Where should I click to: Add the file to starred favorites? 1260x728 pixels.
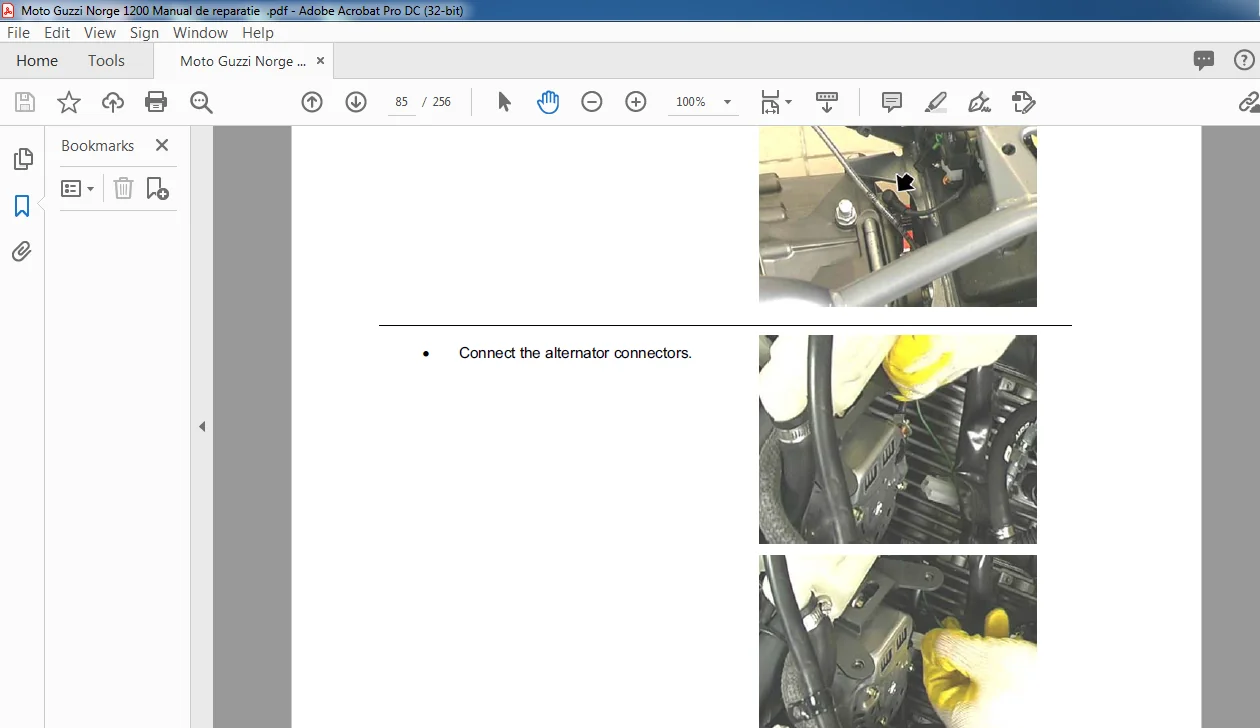pos(69,102)
